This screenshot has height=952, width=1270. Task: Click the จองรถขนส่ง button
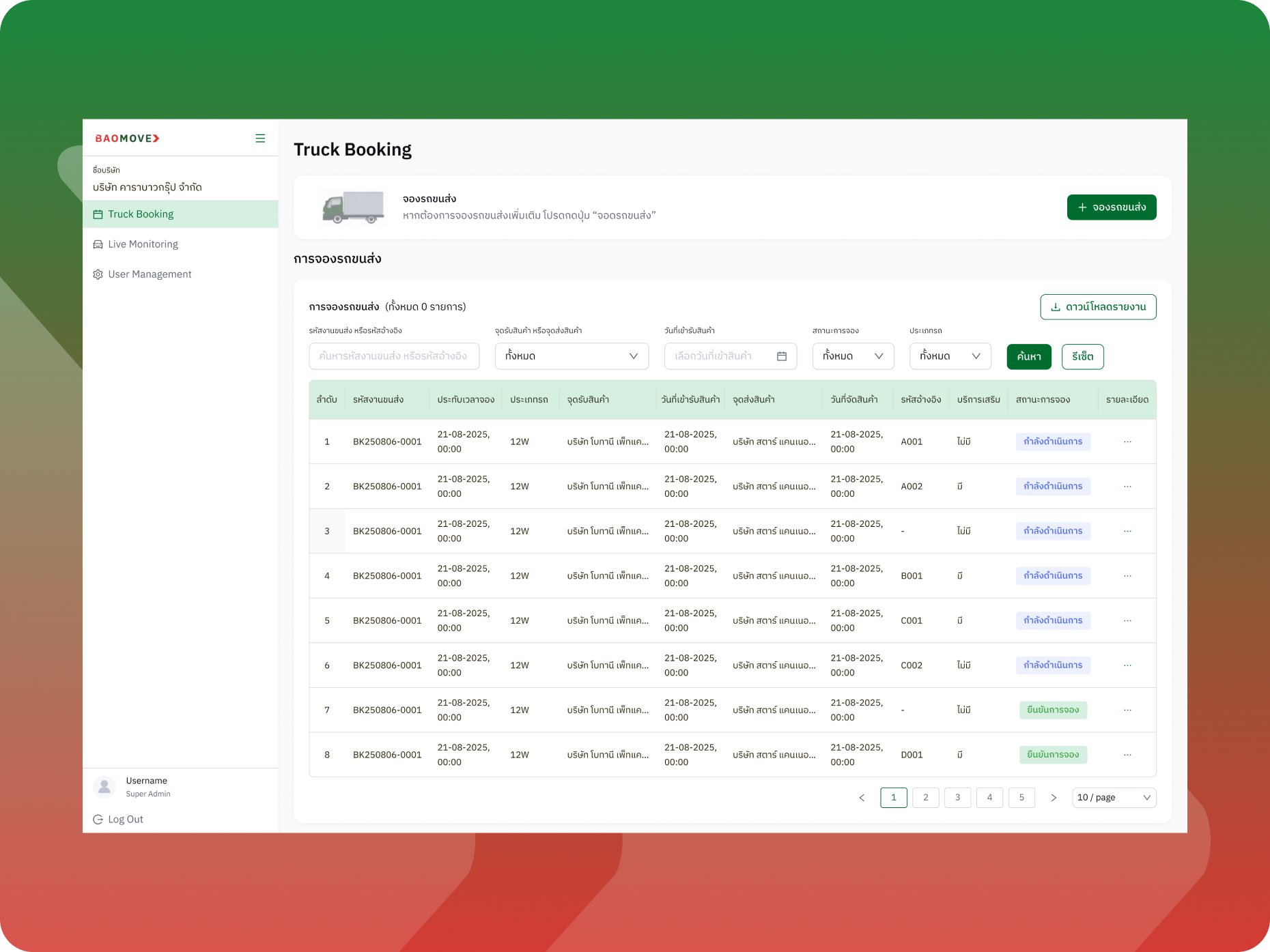(1111, 207)
